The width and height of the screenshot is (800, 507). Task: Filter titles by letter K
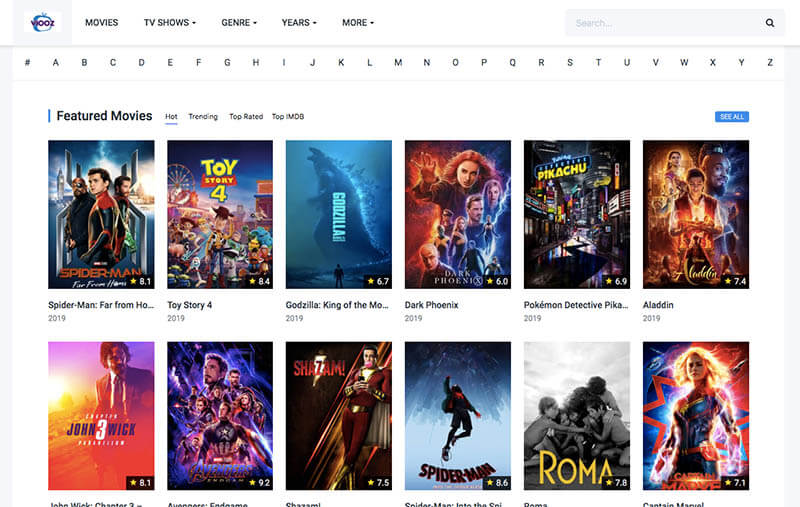(341, 62)
